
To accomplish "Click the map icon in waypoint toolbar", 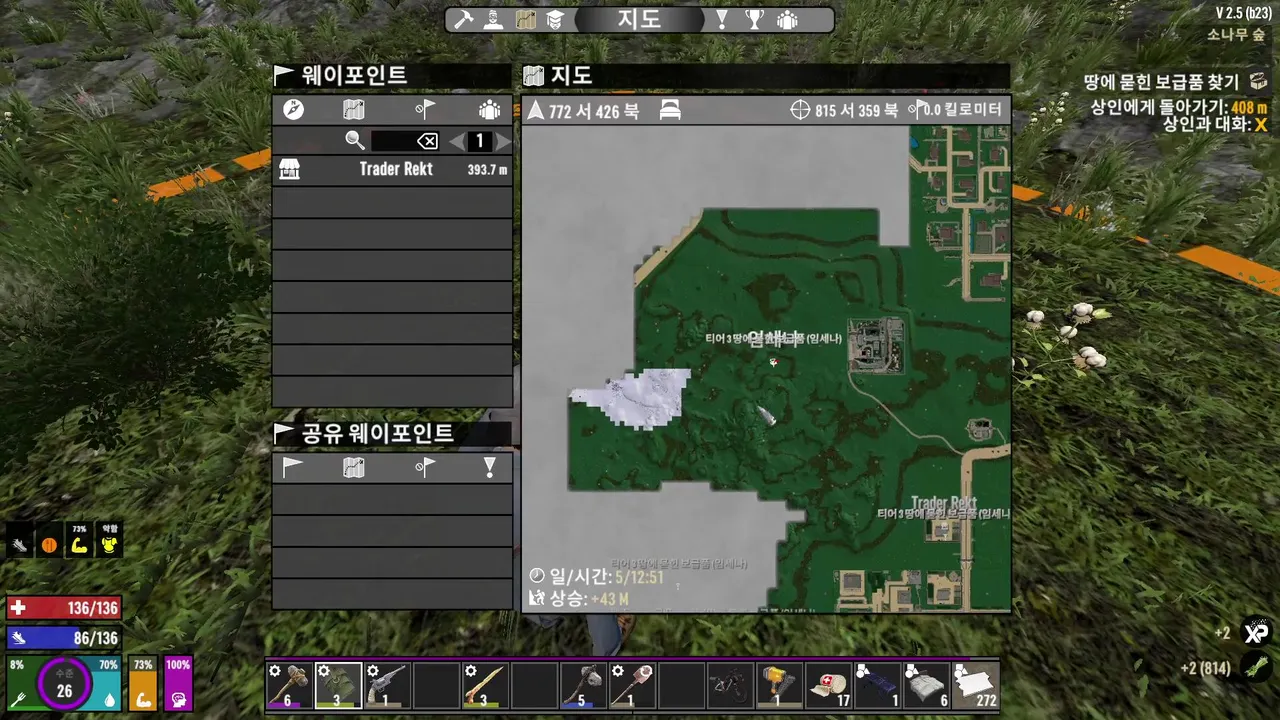I will 354,110.
